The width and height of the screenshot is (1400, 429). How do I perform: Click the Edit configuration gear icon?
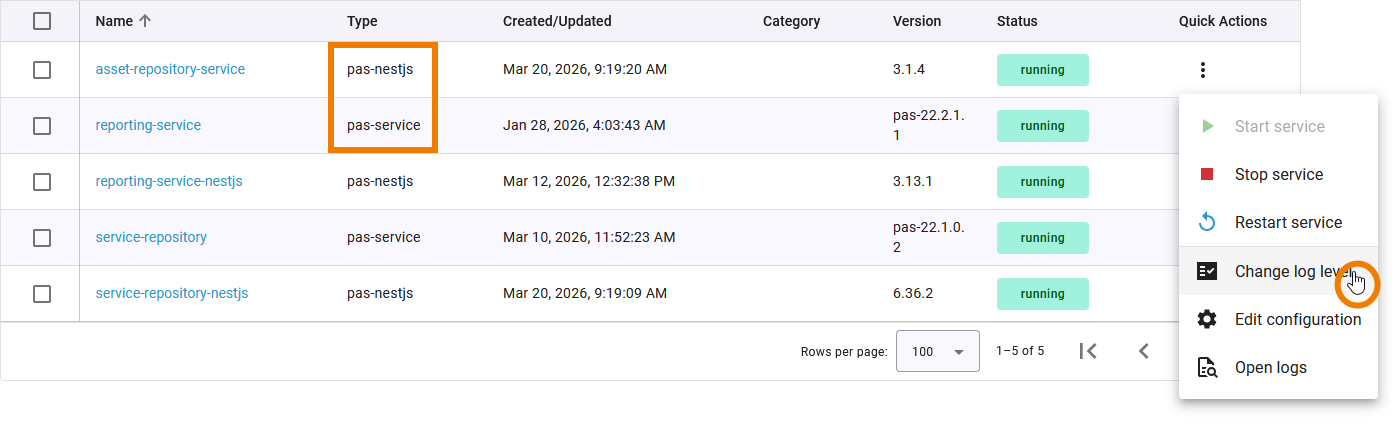click(1207, 320)
